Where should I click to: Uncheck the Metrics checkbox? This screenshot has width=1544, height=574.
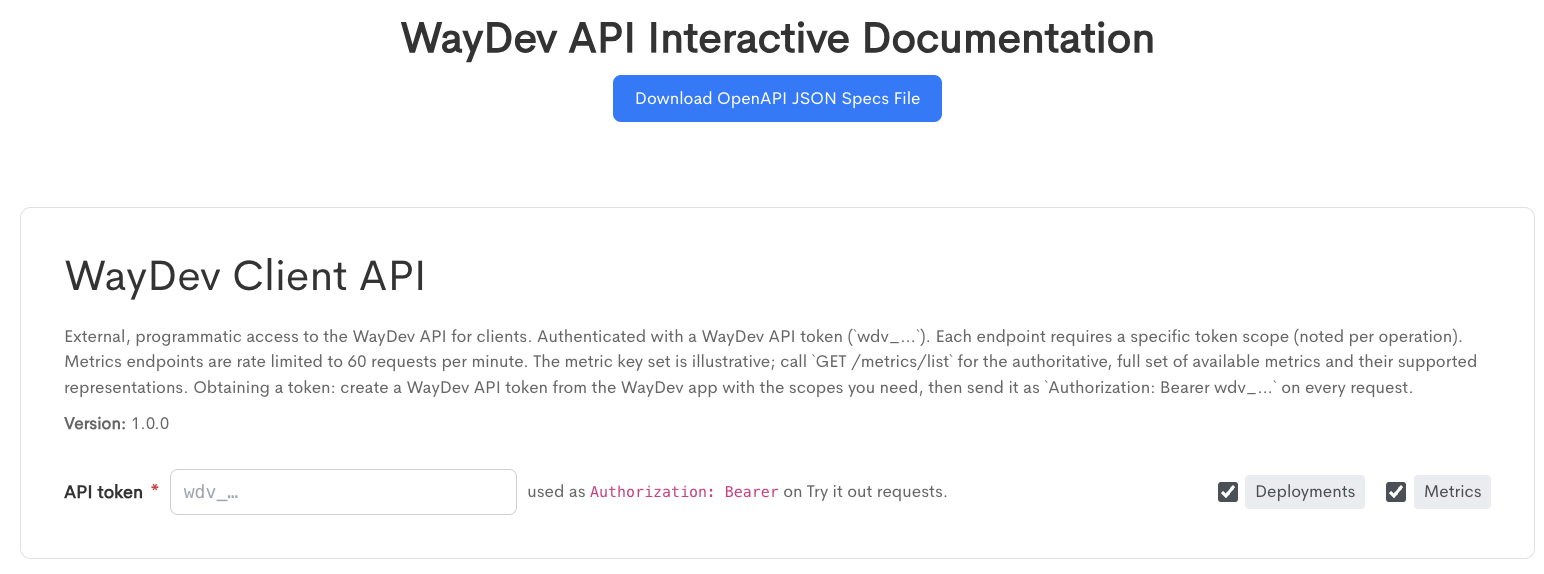[x=1396, y=492]
